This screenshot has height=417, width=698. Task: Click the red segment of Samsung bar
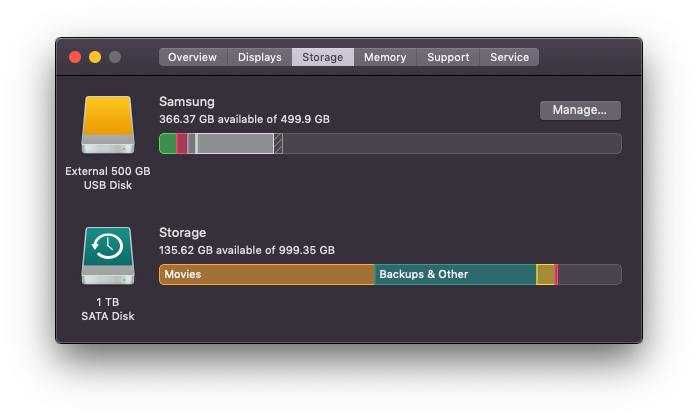[x=182, y=144]
